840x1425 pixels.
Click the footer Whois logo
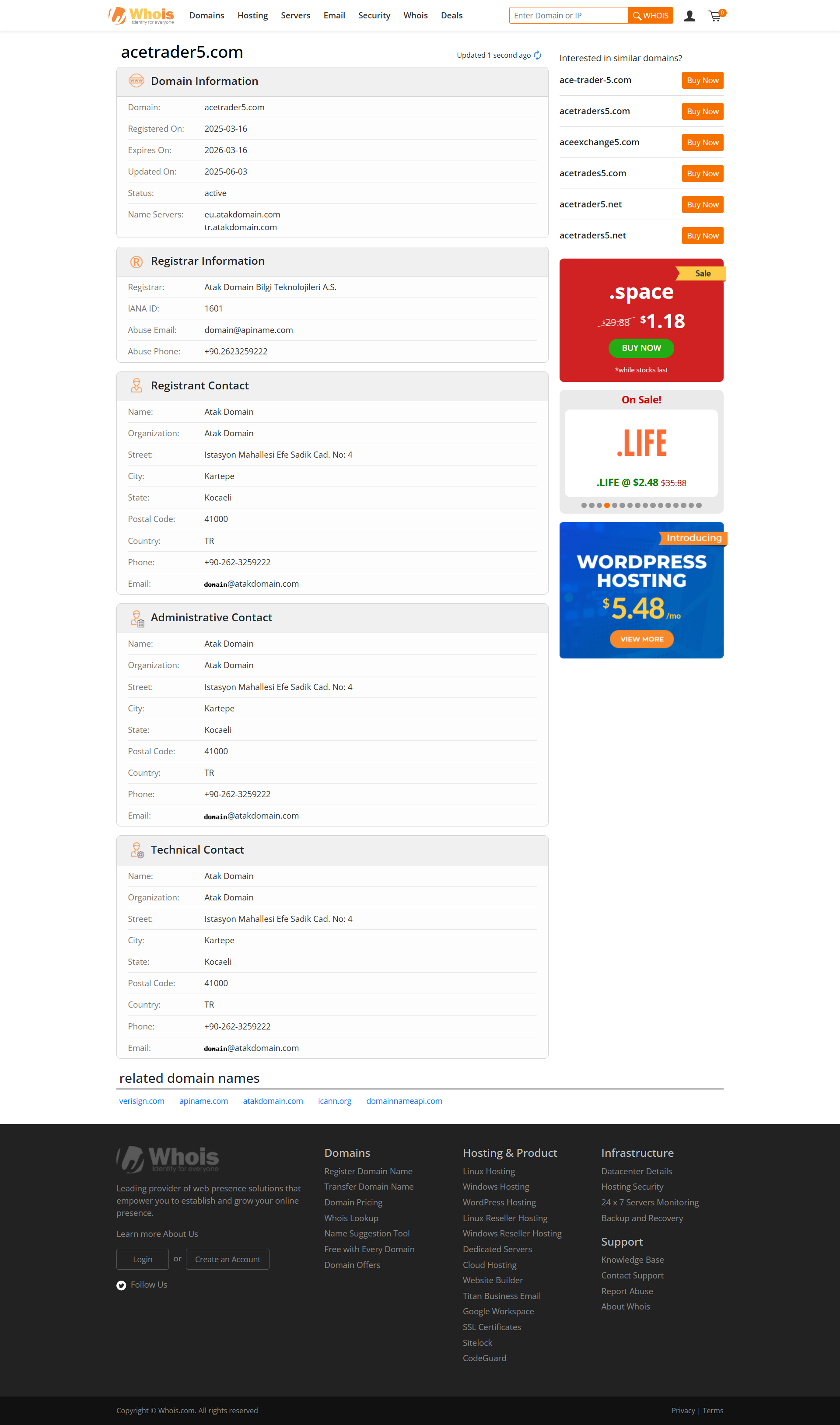tap(168, 1159)
